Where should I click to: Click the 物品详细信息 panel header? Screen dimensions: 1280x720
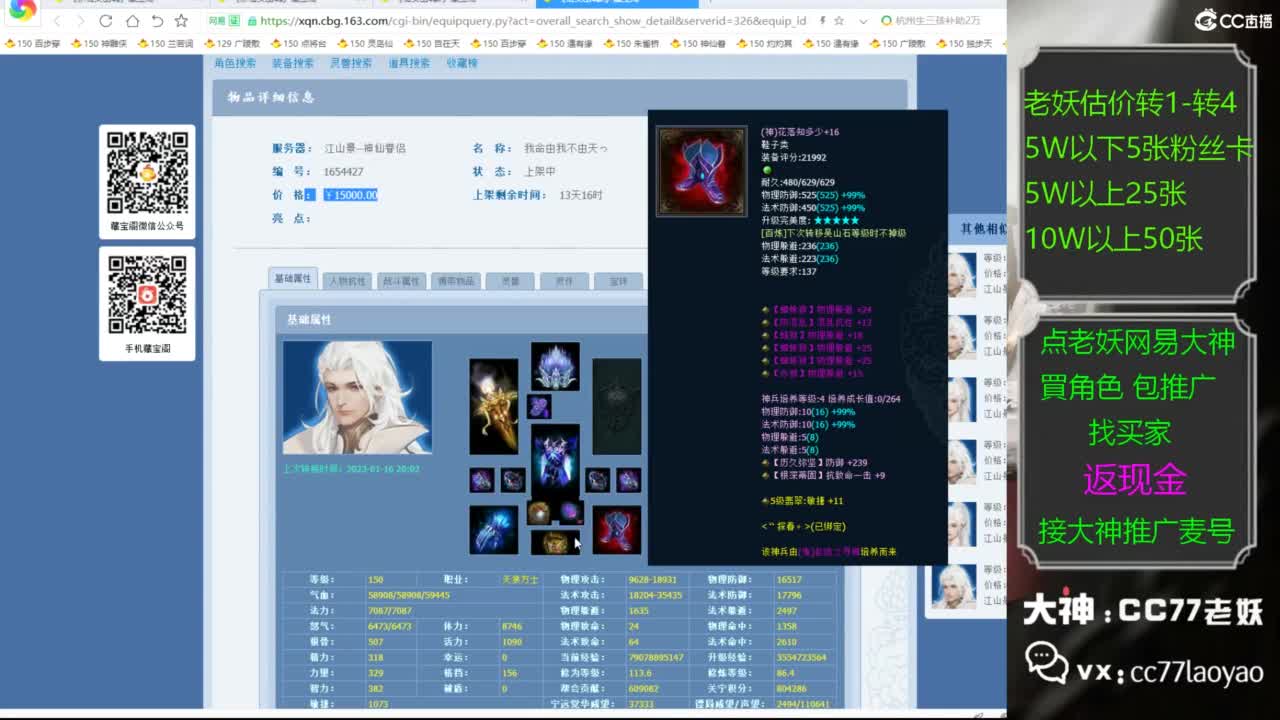[560, 97]
